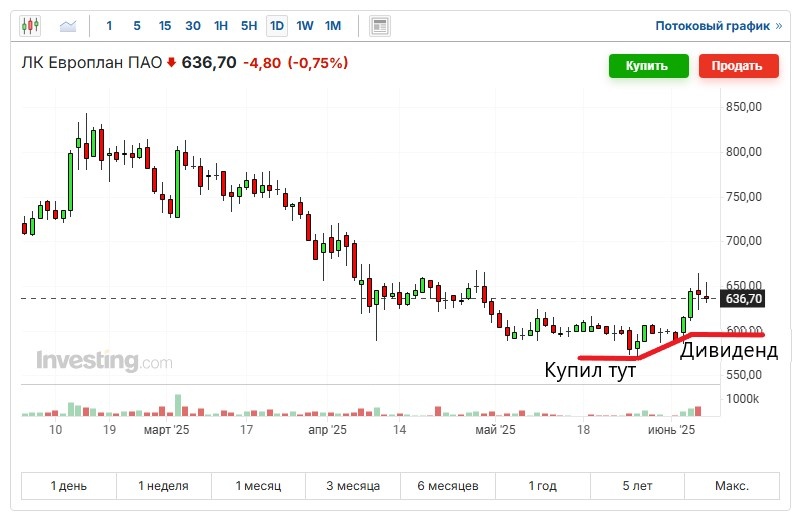Click the 1000k volume axis label

pyautogui.click(x=742, y=399)
